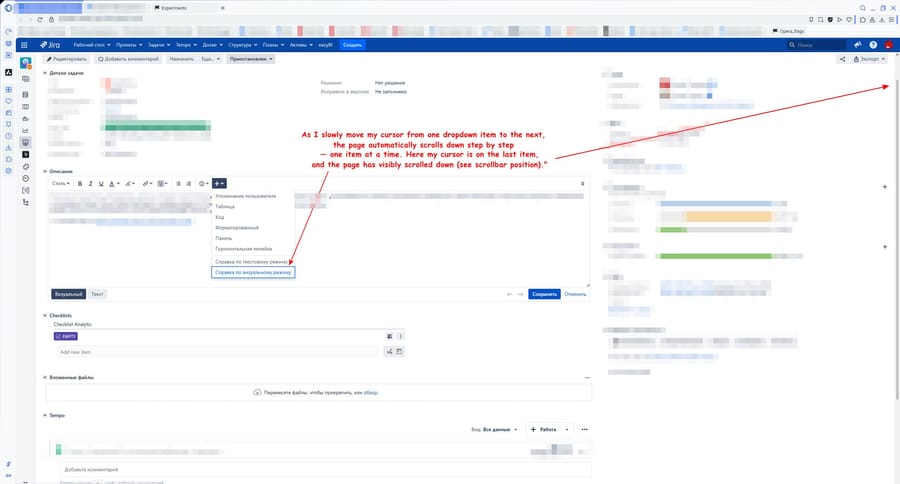Viewport: 900px width, 484px height.
Task: Select Таблица from the insert menu
Action: tap(225, 206)
